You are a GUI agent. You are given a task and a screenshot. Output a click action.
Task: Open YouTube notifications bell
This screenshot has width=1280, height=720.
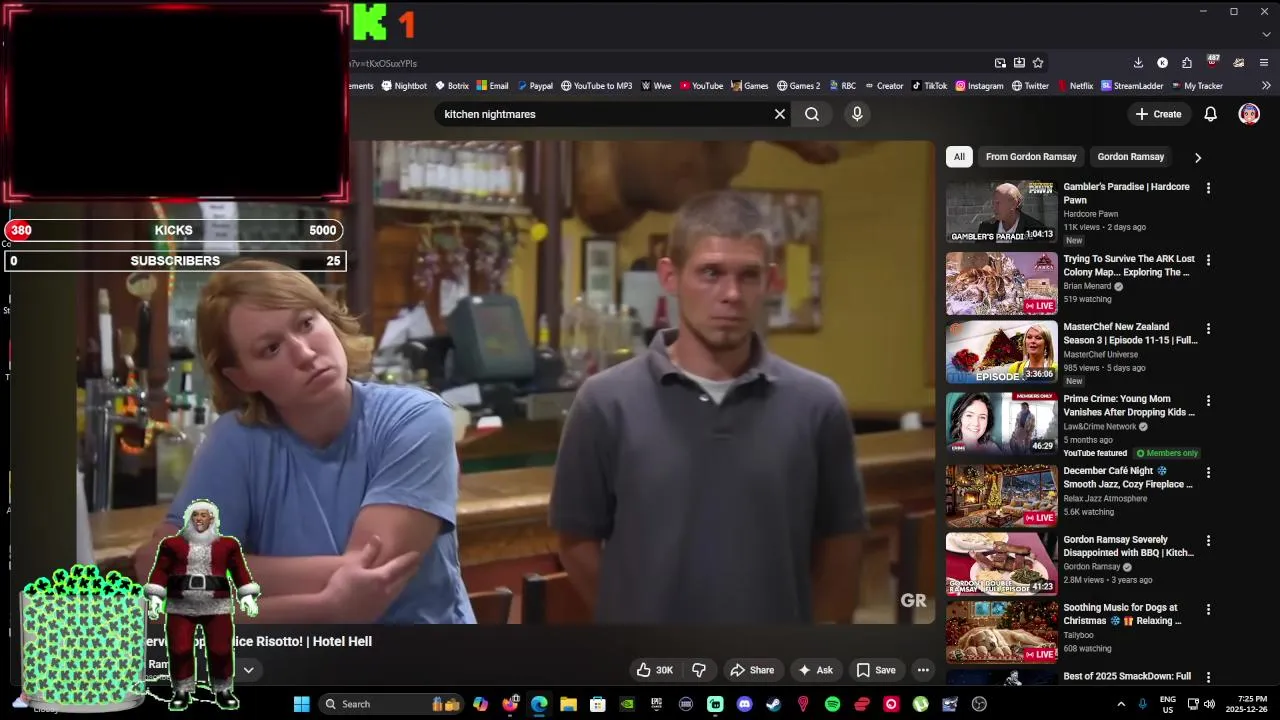[1210, 114]
